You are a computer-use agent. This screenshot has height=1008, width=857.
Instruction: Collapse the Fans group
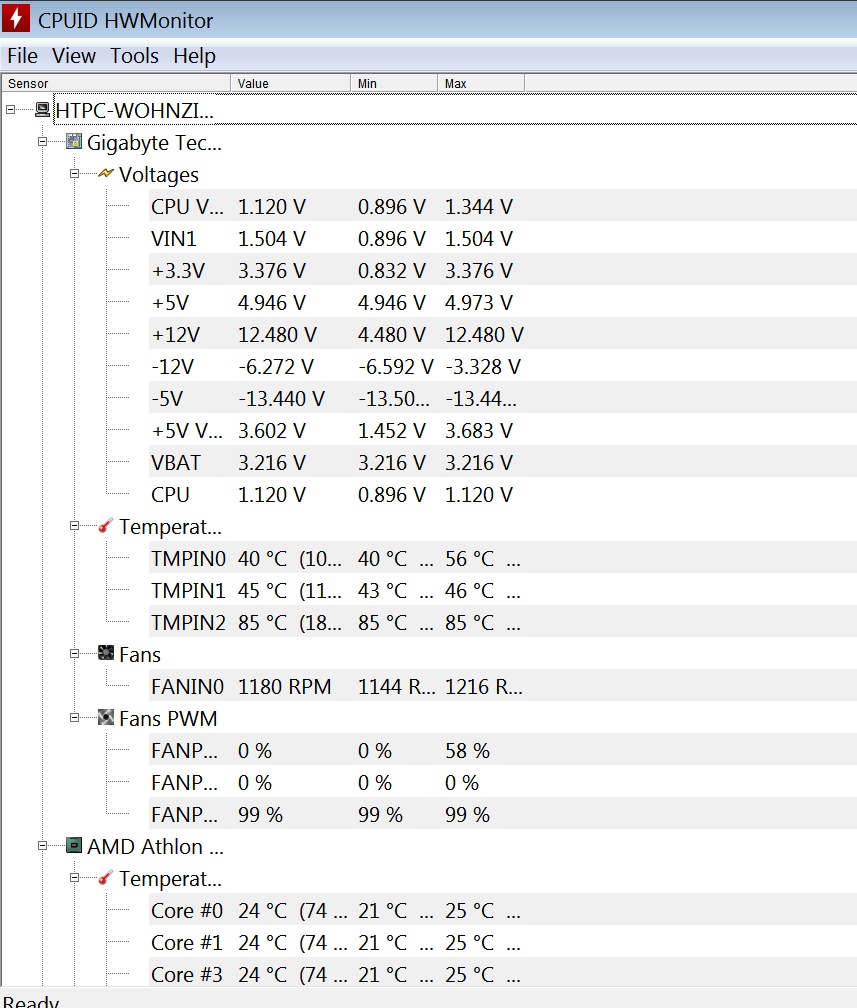[x=75, y=654]
